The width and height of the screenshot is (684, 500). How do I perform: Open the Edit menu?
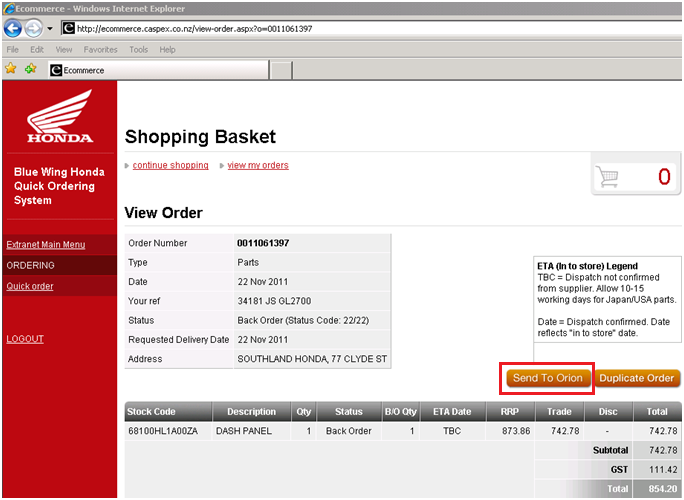[x=37, y=49]
